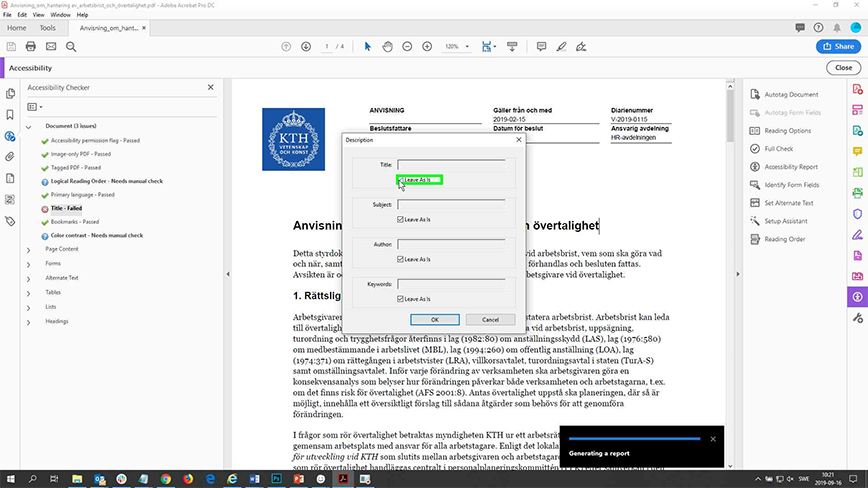Switch to the Tools tab
Screen dimensions: 868x488
[x=47, y=28]
